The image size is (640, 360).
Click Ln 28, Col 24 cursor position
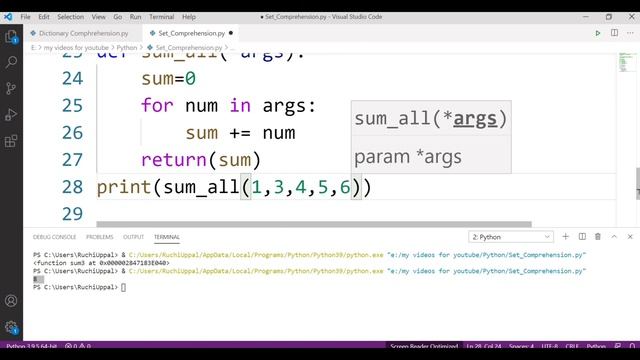coord(484,346)
